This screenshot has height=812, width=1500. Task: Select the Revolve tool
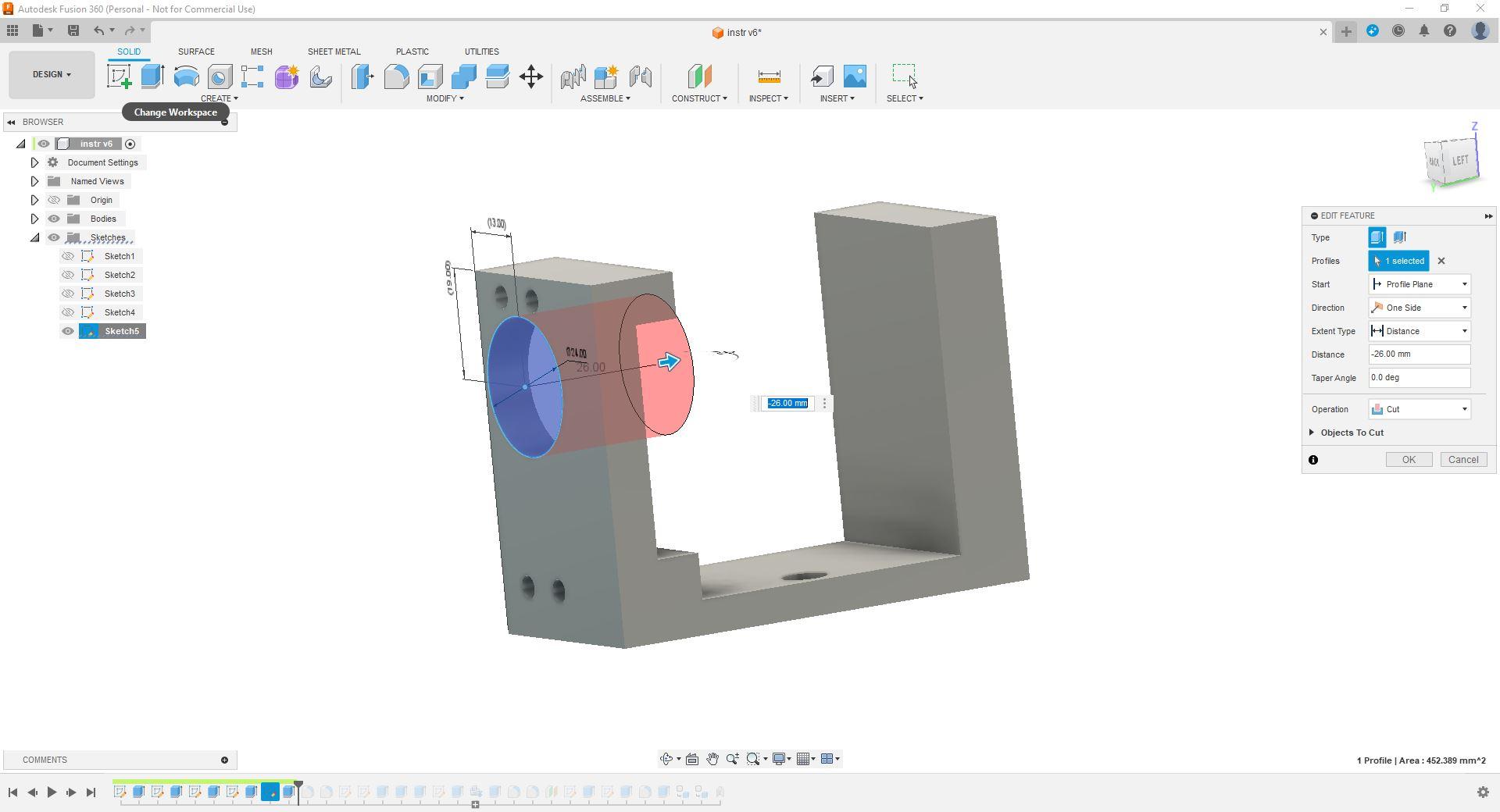[x=186, y=77]
